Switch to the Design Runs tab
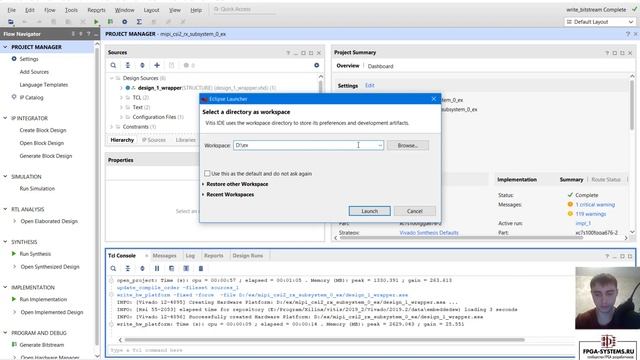The width and height of the screenshot is (640, 360). pos(248,256)
